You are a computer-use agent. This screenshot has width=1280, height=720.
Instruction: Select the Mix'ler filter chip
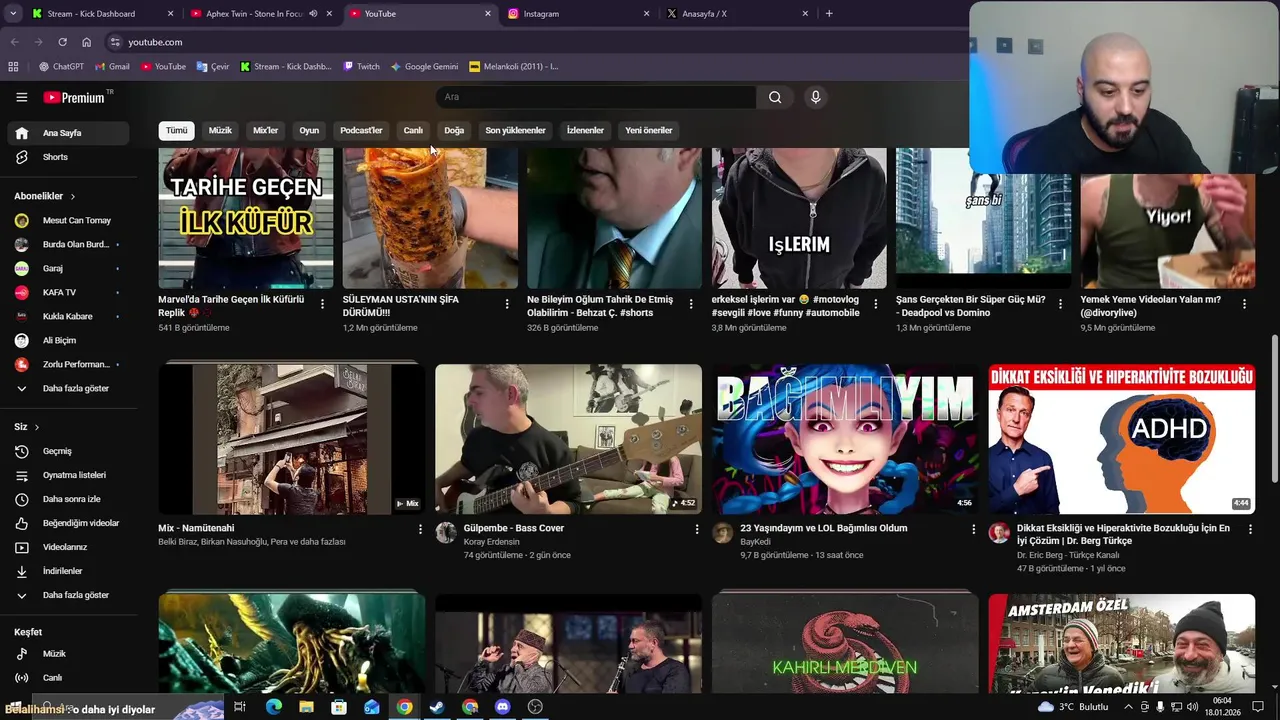tap(265, 130)
